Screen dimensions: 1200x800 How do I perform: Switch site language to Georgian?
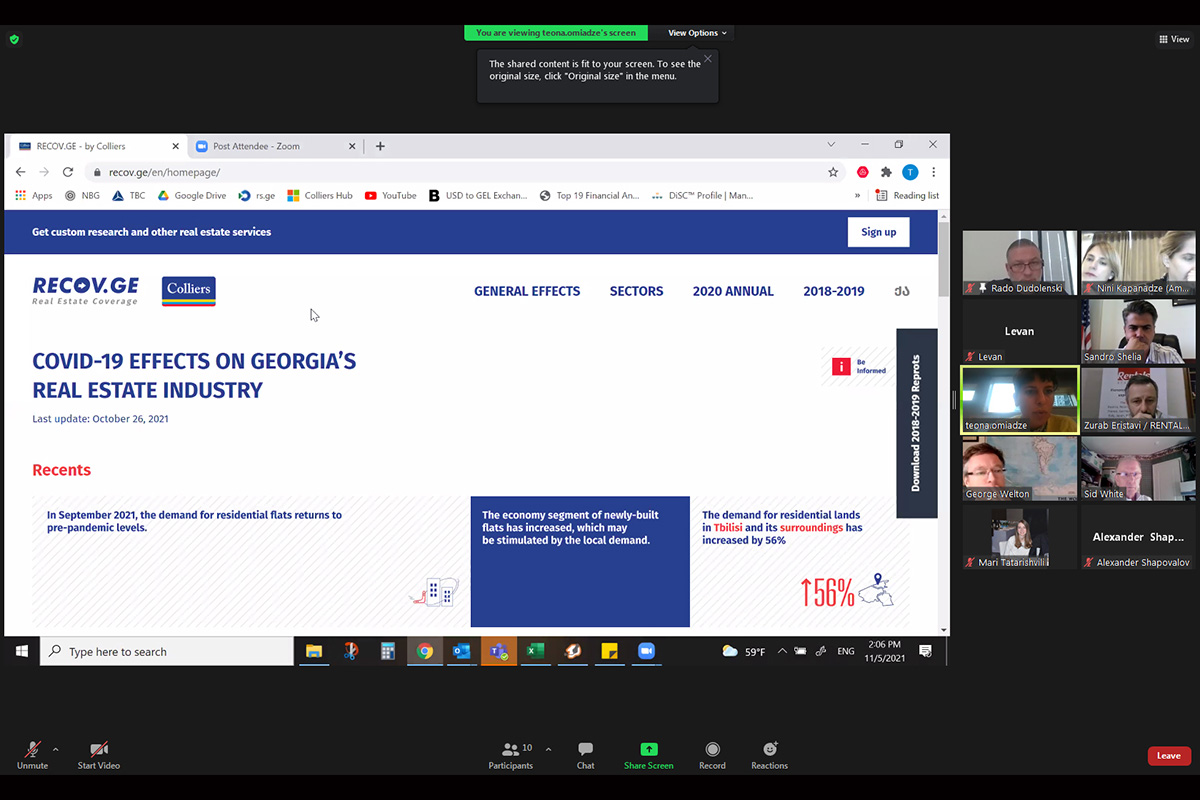[x=902, y=291]
